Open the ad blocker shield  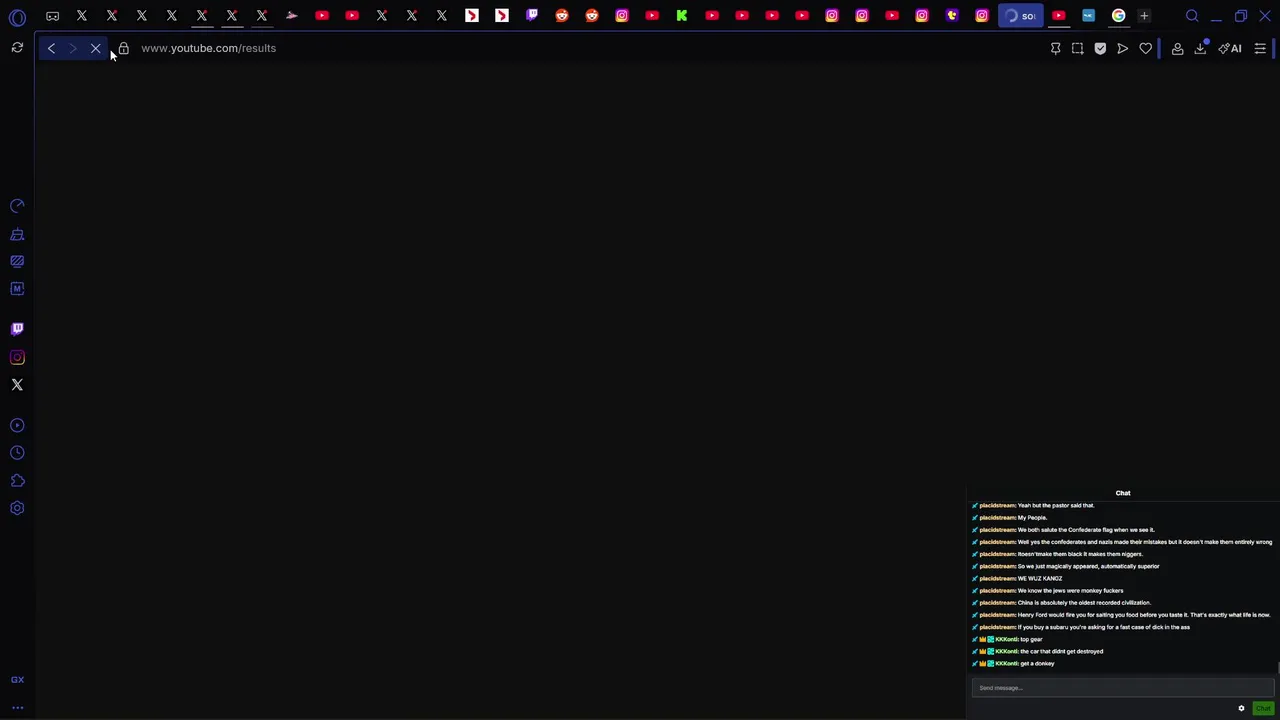coord(1100,48)
